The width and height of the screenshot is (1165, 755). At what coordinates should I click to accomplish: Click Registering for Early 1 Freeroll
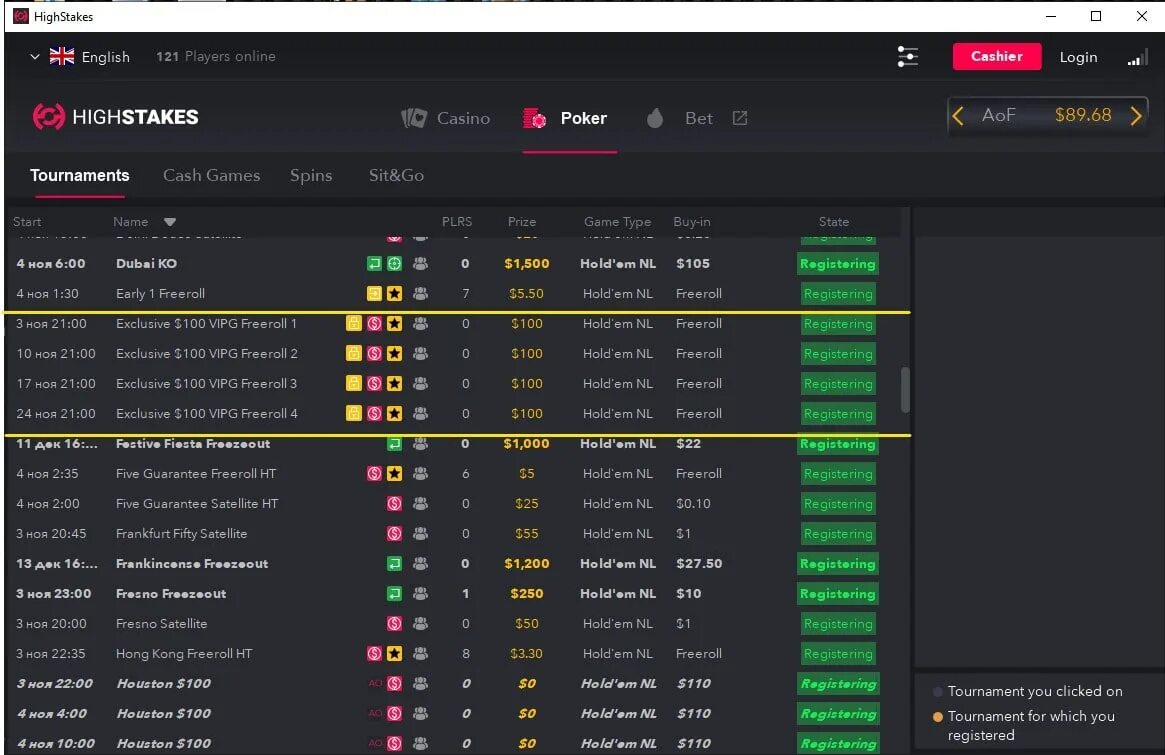pos(838,294)
